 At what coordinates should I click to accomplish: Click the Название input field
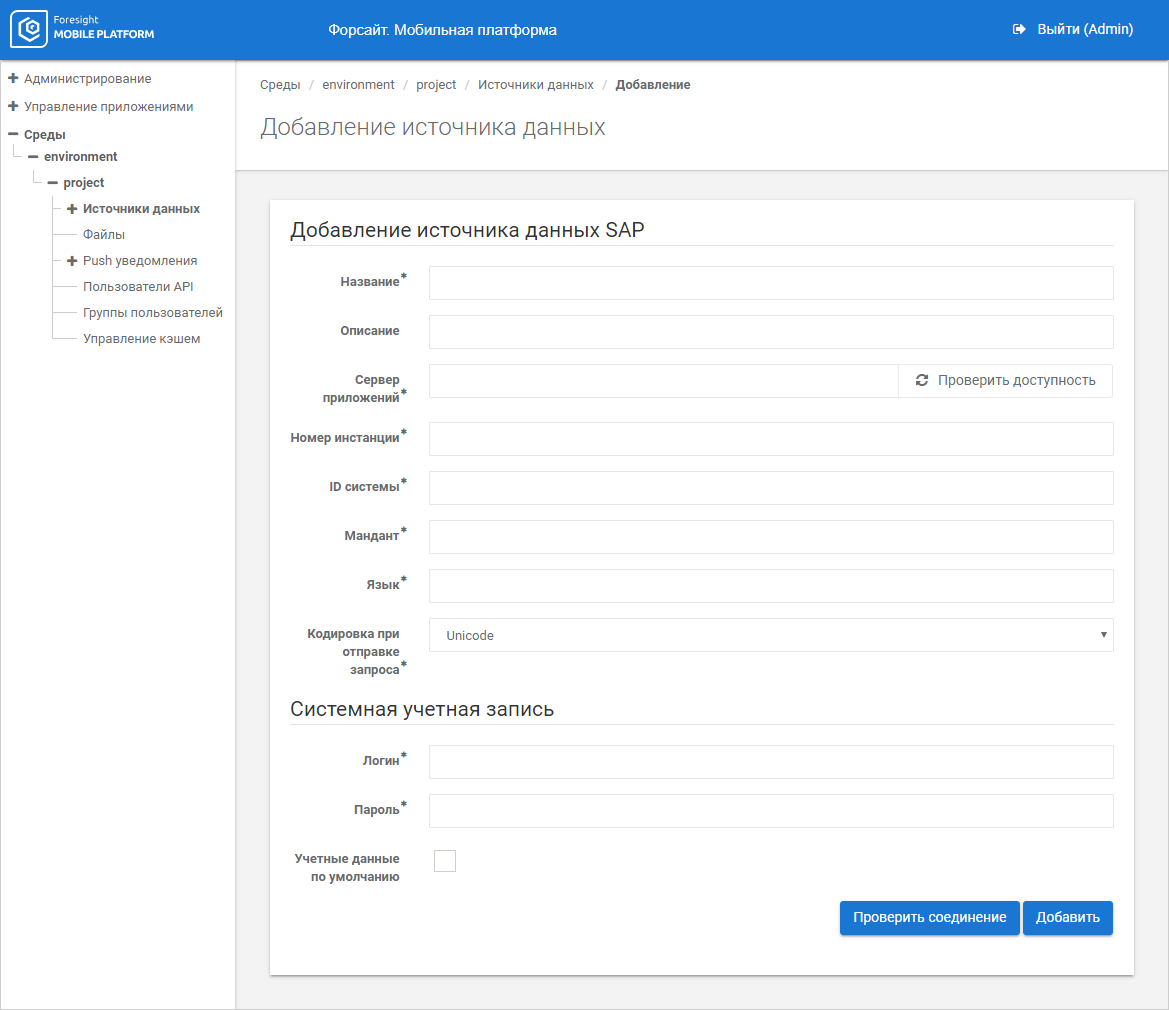pos(770,283)
